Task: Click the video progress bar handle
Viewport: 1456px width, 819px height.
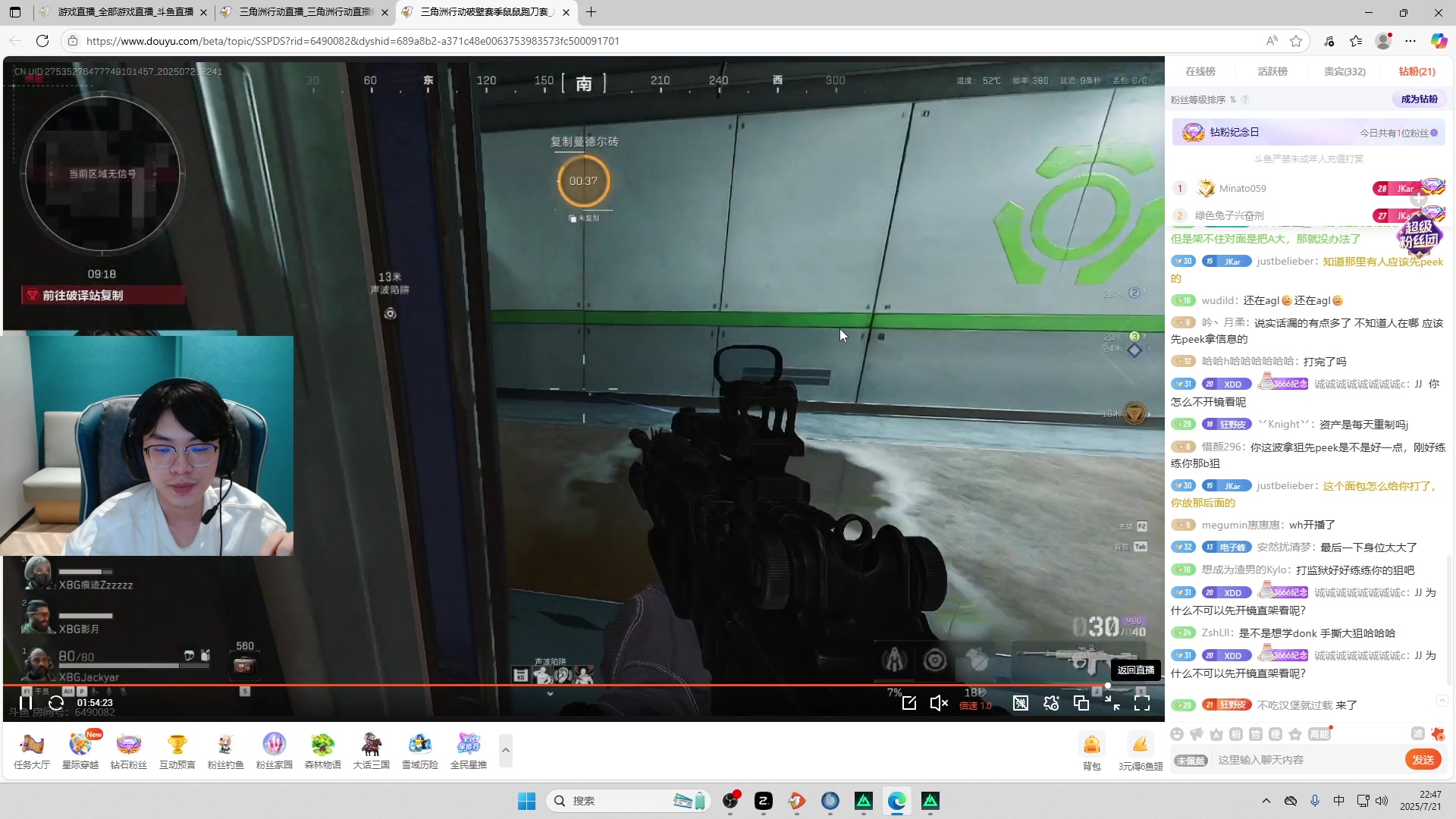Action: [x=1108, y=686]
